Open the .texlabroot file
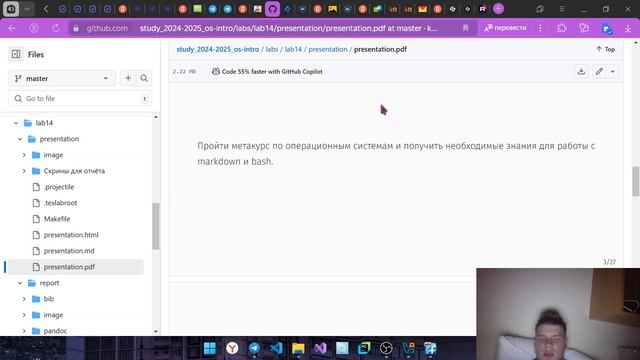Image resolution: width=640 pixels, height=360 pixels. coord(60,203)
